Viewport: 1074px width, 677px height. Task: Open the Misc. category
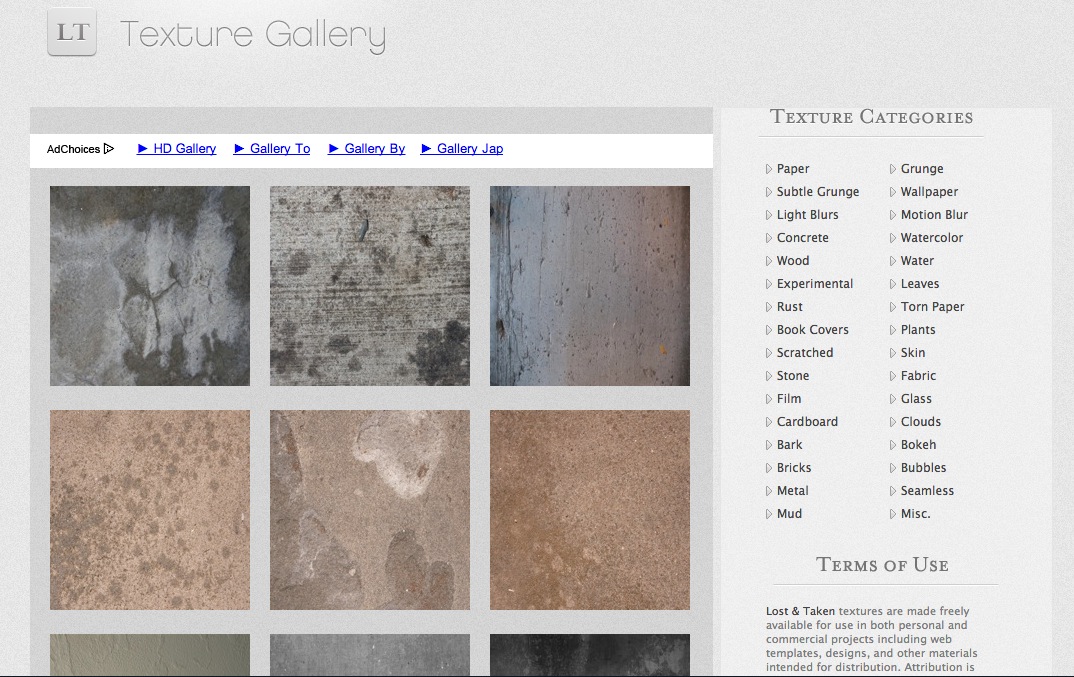916,514
